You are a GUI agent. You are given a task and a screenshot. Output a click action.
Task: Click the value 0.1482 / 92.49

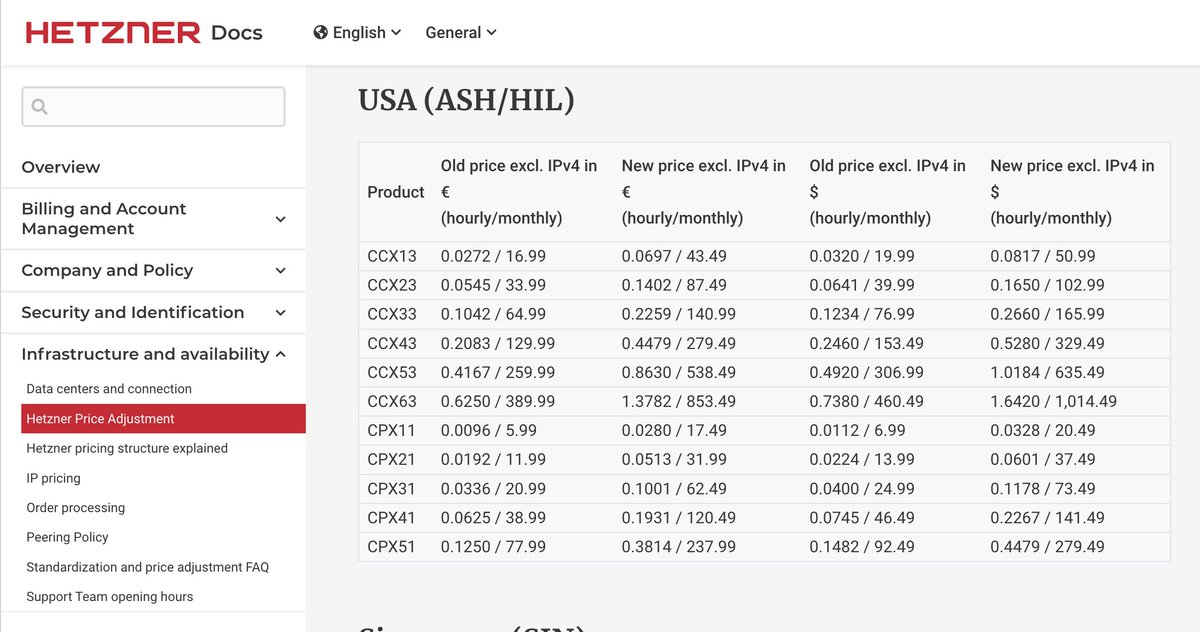pos(862,547)
